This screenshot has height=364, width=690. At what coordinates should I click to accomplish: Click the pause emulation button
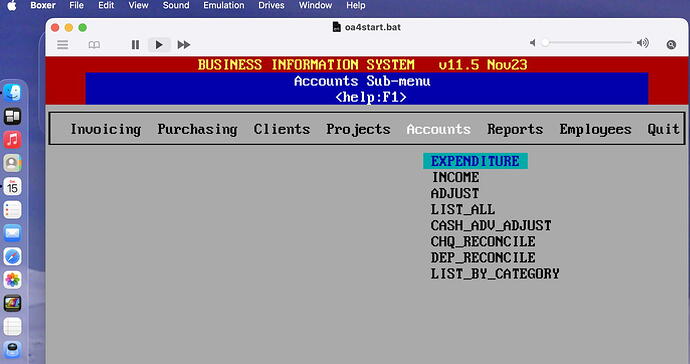click(x=136, y=45)
